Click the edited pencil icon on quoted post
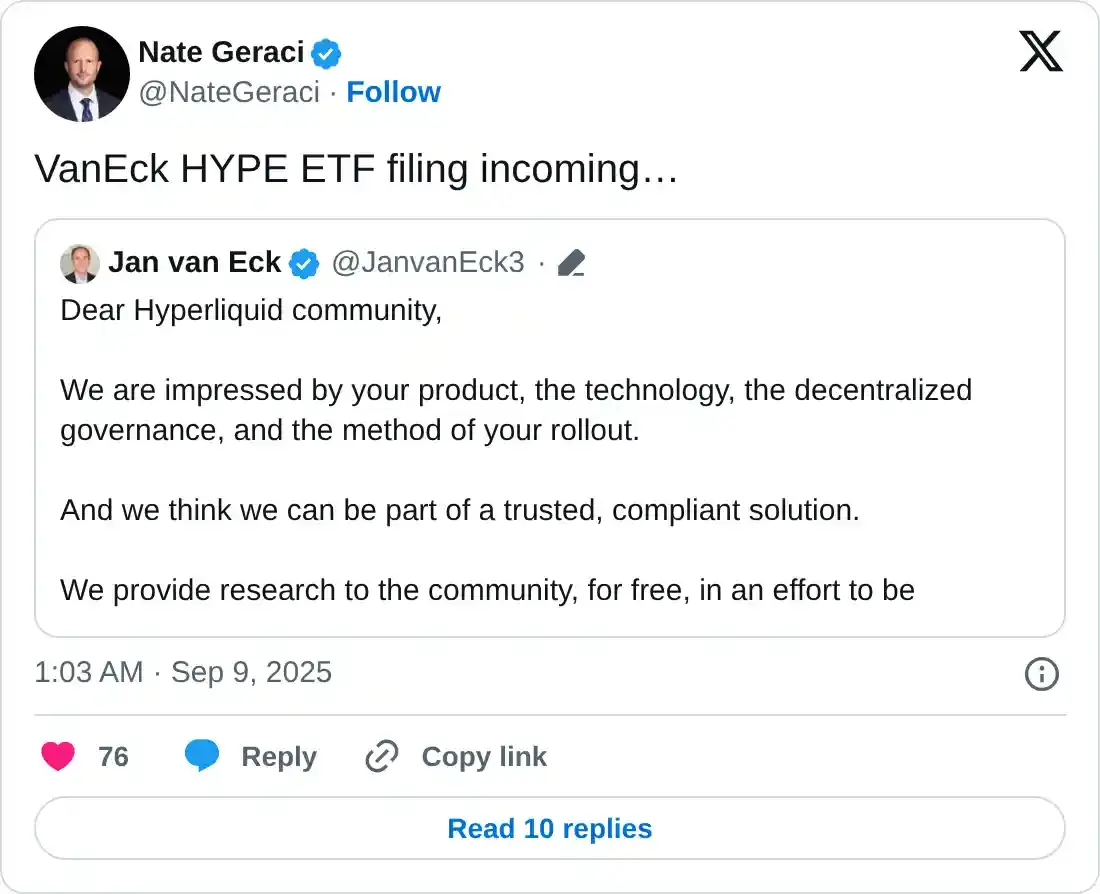Image resolution: width=1100 pixels, height=894 pixels. click(x=571, y=263)
